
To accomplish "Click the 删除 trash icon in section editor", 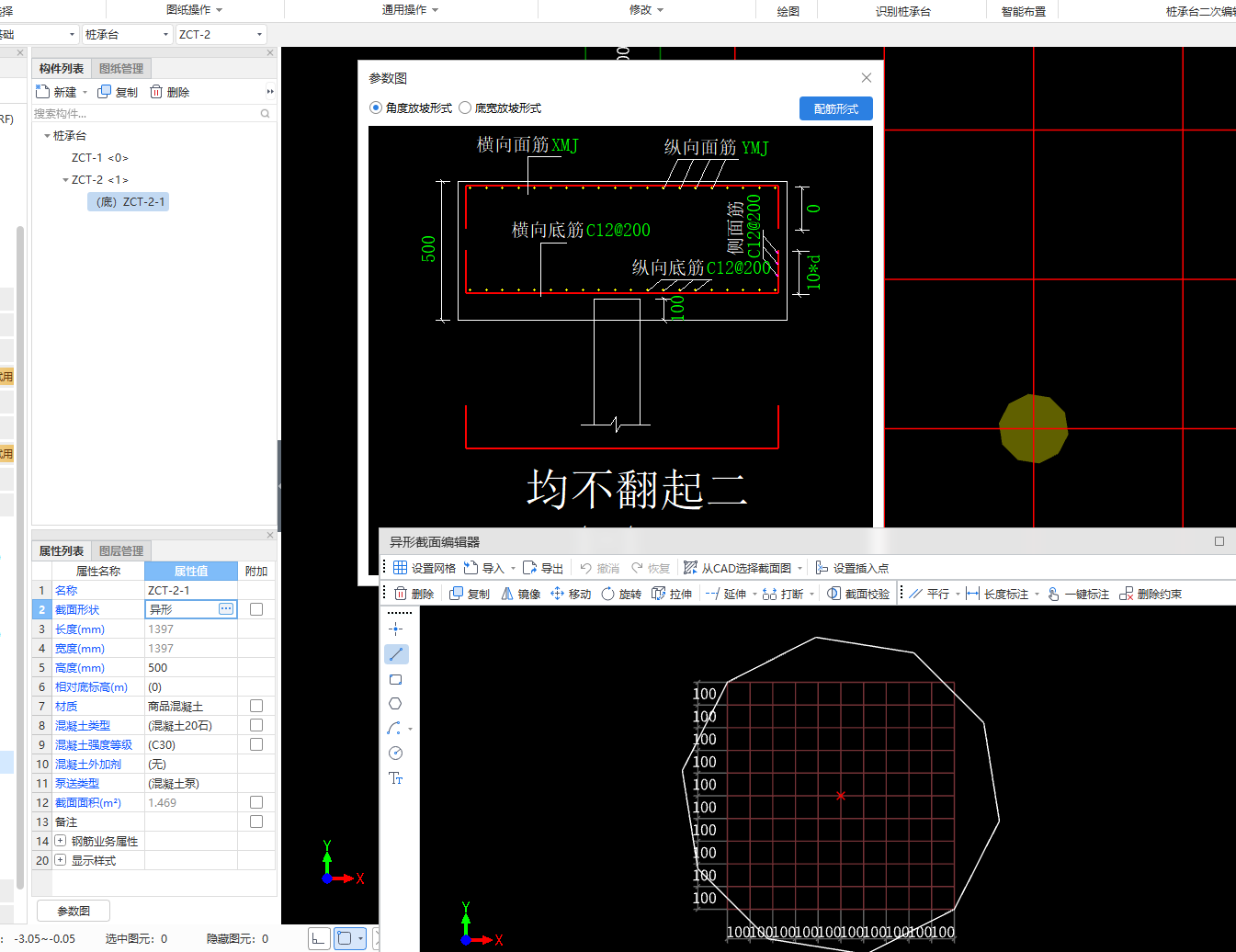I will point(401,594).
